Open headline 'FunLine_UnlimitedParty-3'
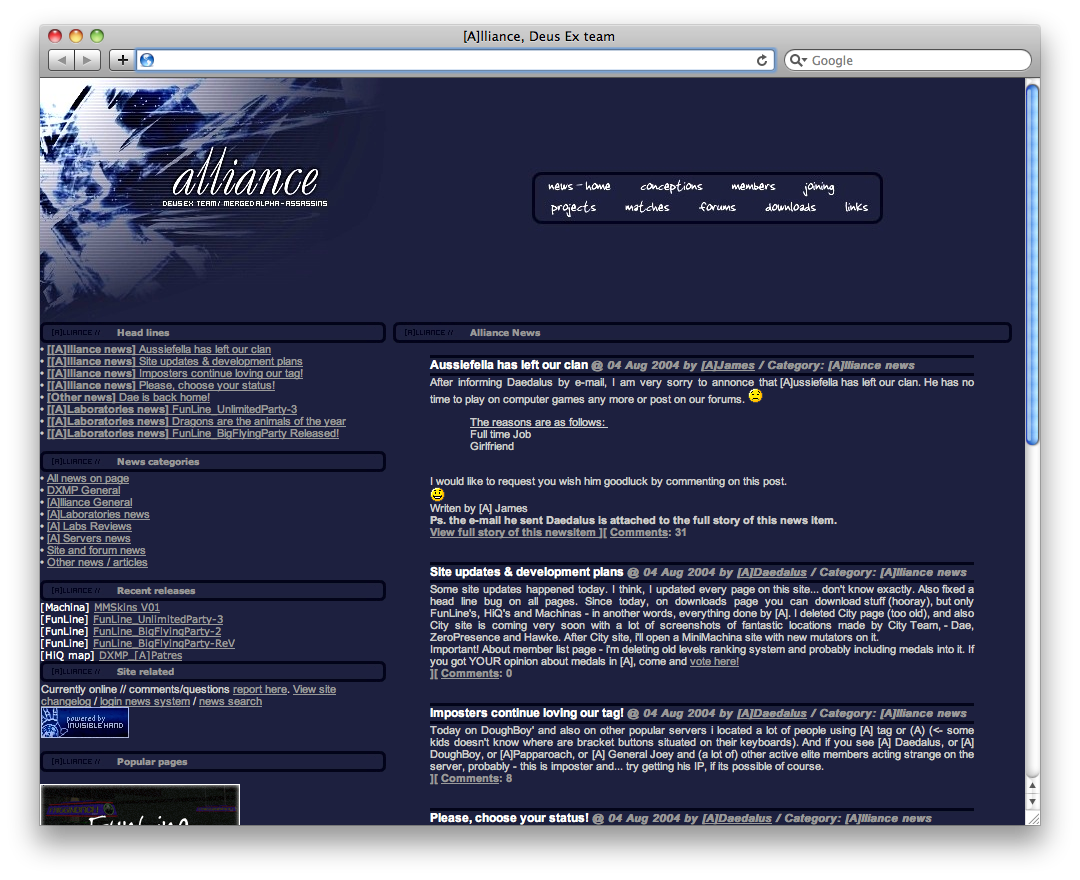Viewport: 1080px width, 880px height. tap(172, 410)
